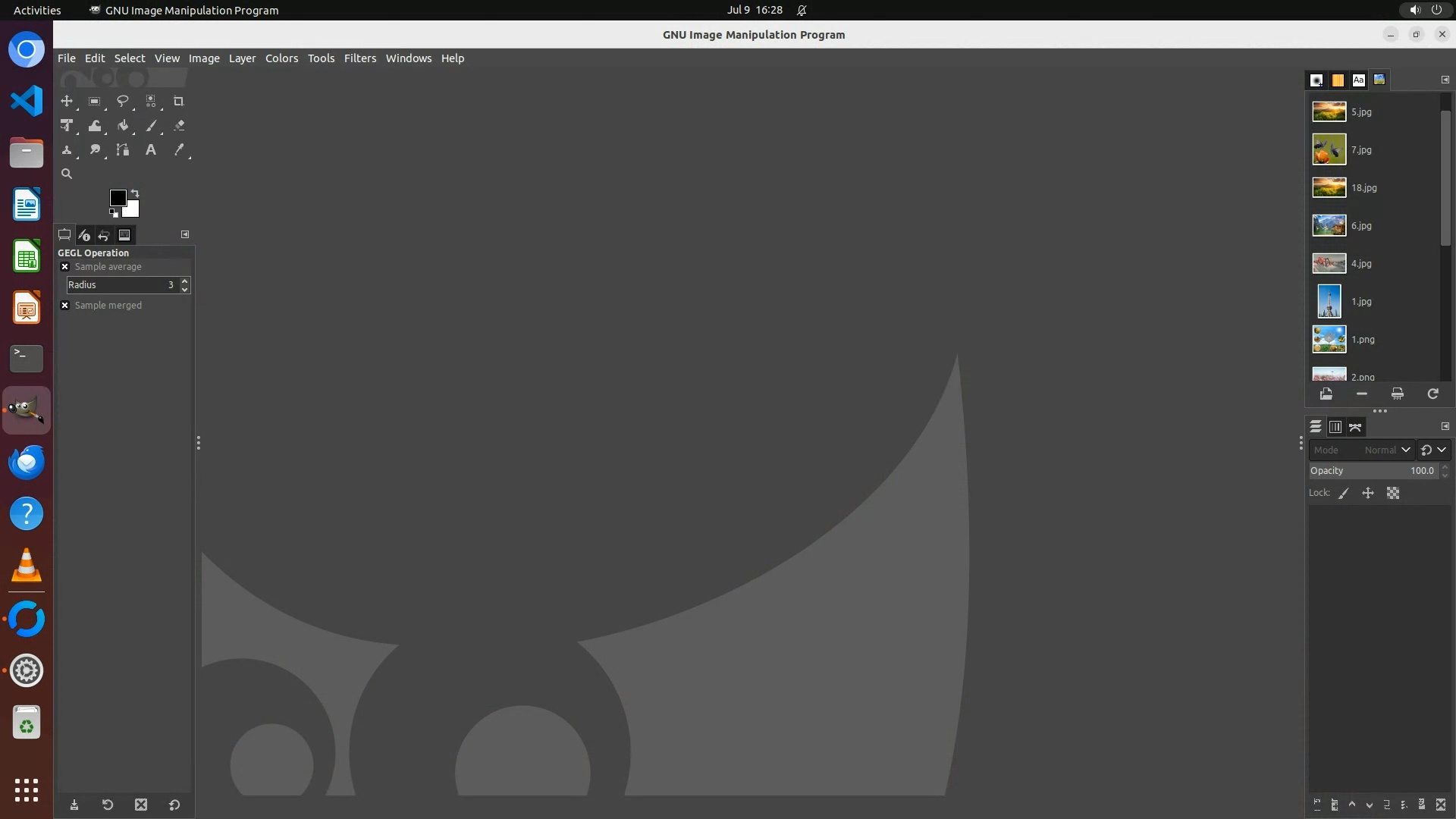The image size is (1456, 819).
Task: Switch to the Channels tab
Action: point(1335,427)
